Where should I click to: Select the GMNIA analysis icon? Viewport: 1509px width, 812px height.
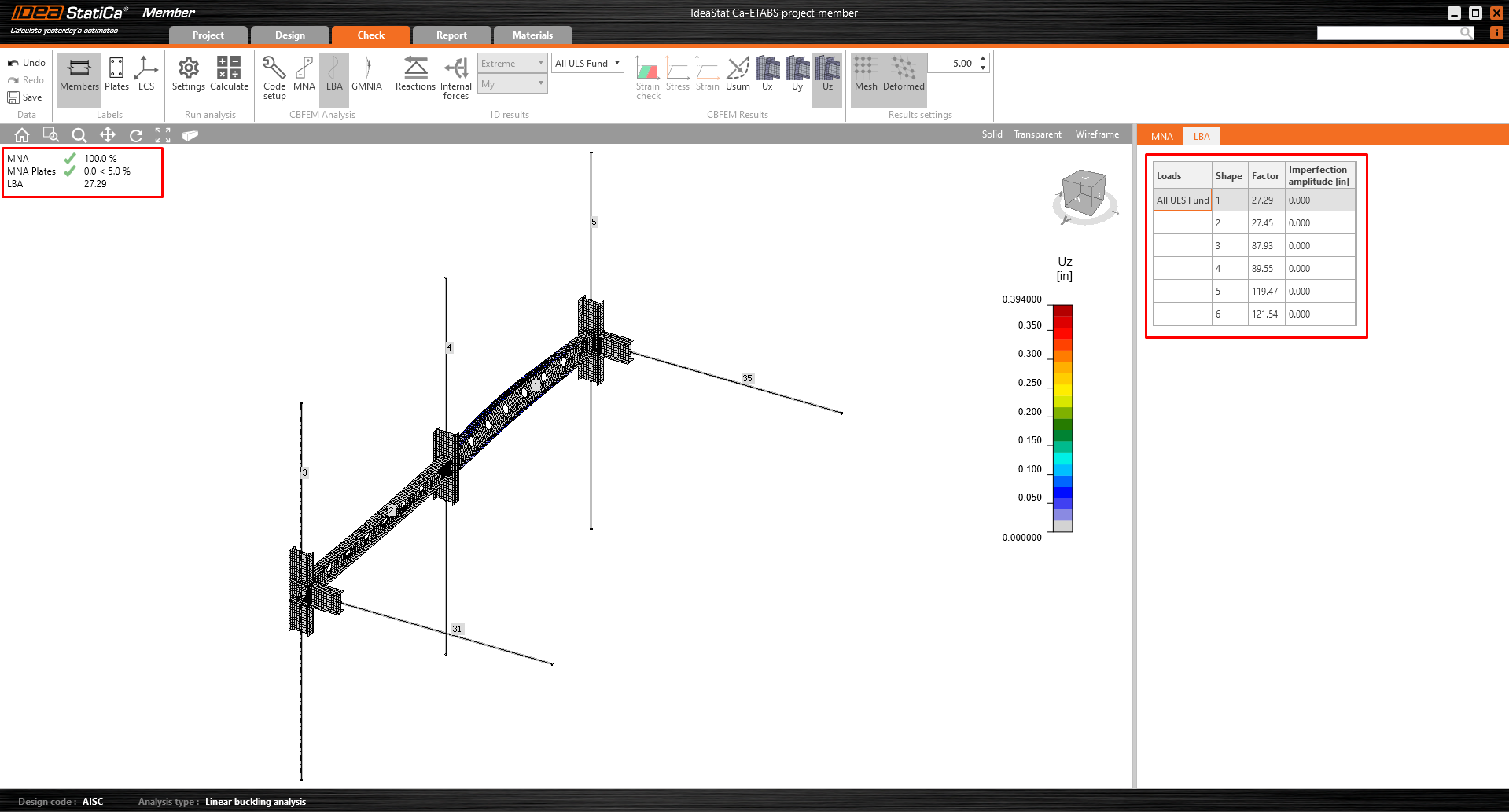click(366, 74)
